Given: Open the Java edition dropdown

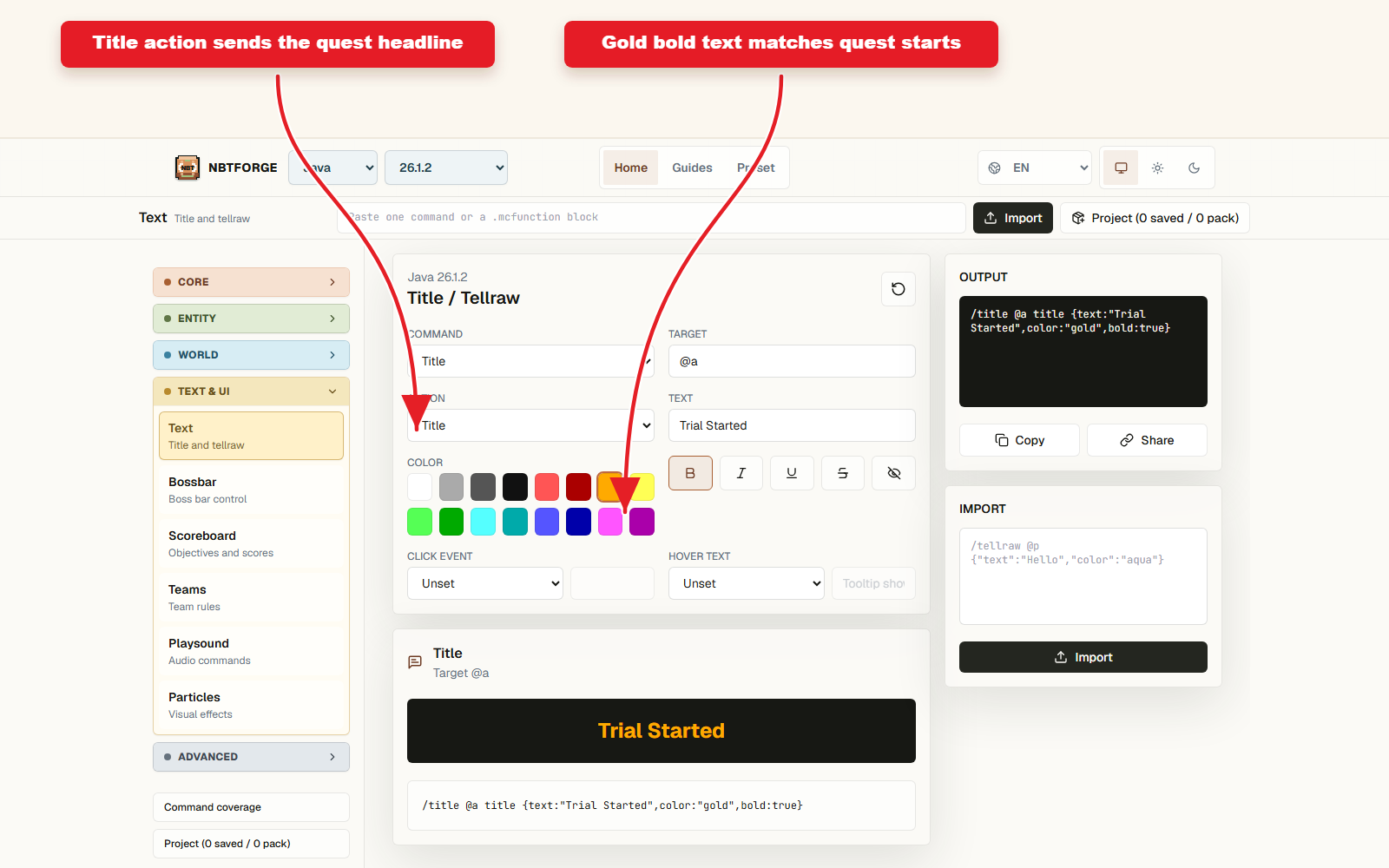Looking at the screenshot, I should click(332, 168).
